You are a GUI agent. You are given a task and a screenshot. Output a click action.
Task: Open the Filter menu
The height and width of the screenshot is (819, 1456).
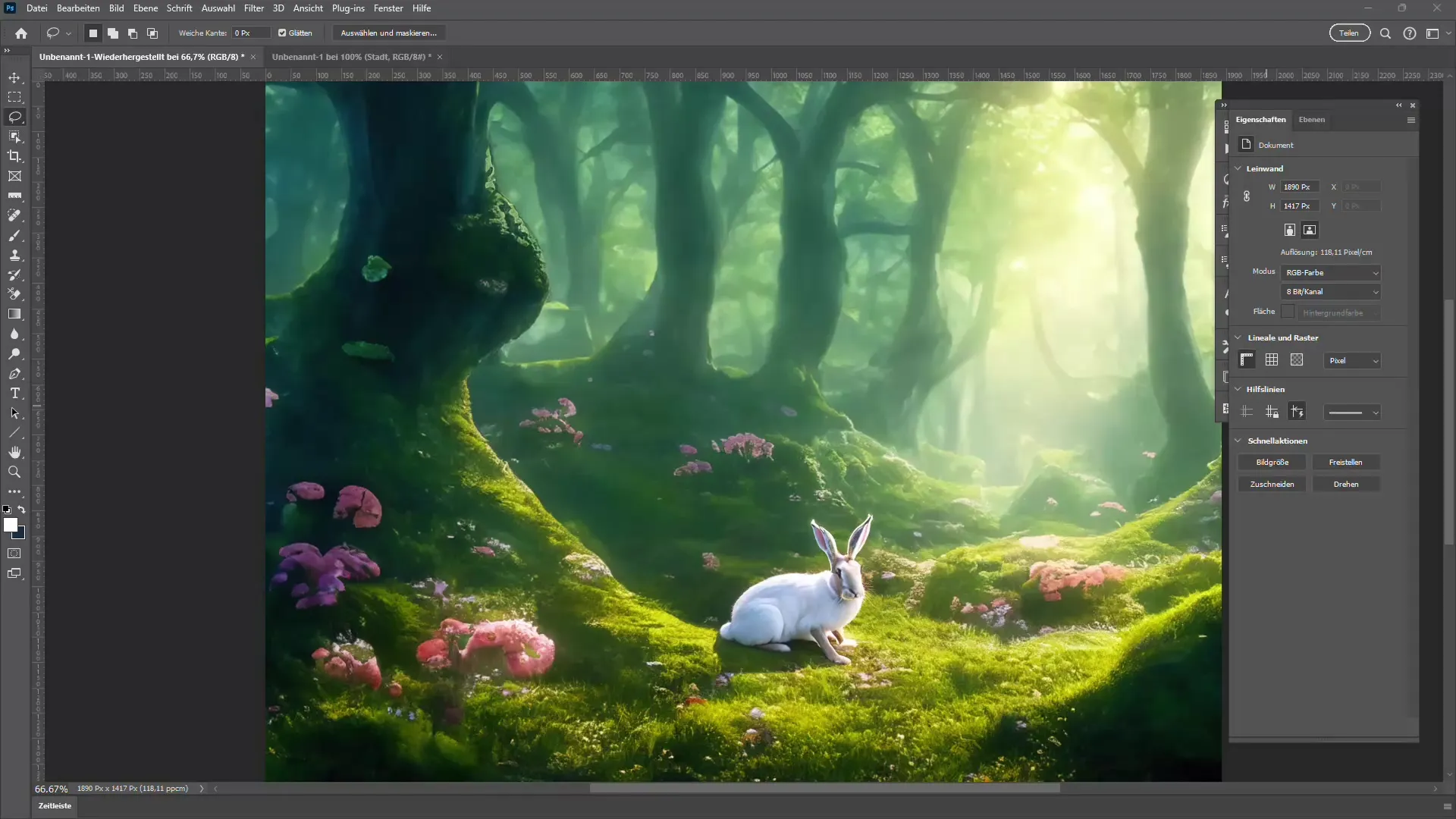(x=254, y=8)
